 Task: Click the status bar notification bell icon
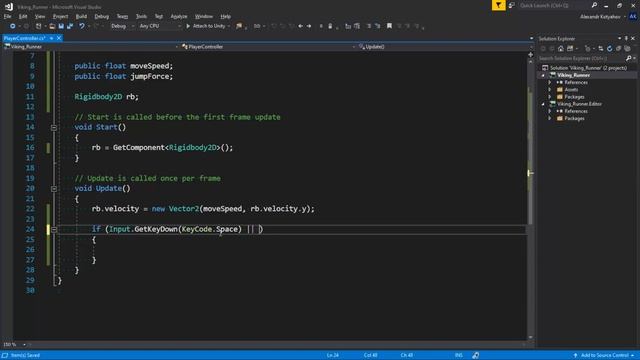tap(476, 355)
